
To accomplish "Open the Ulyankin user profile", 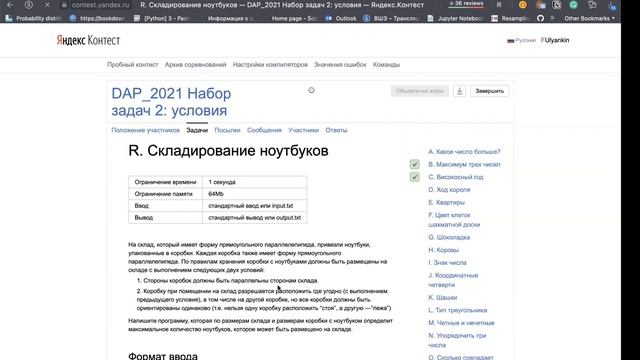I will tap(555, 40).
